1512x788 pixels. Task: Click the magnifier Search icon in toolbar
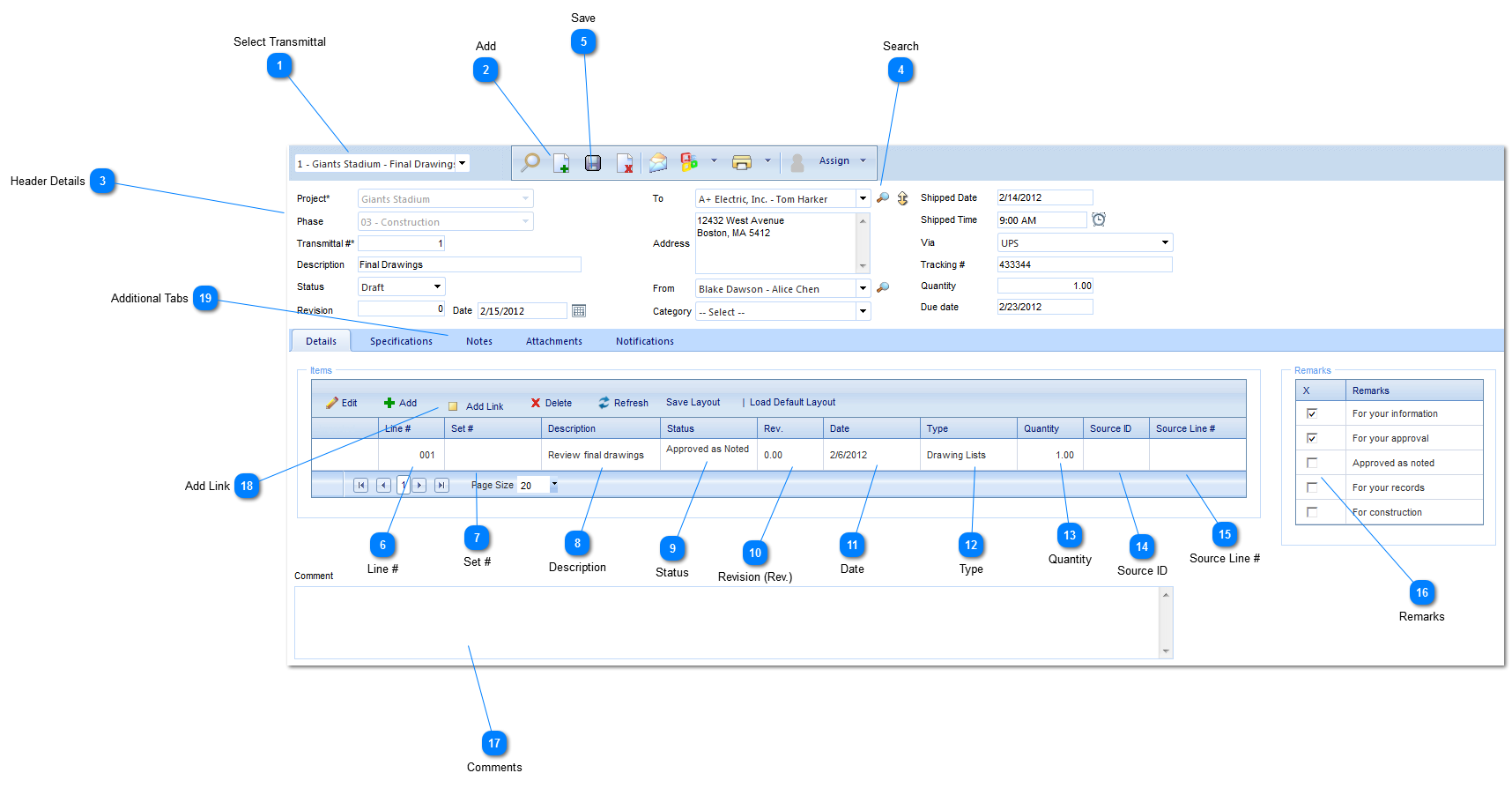coord(530,162)
